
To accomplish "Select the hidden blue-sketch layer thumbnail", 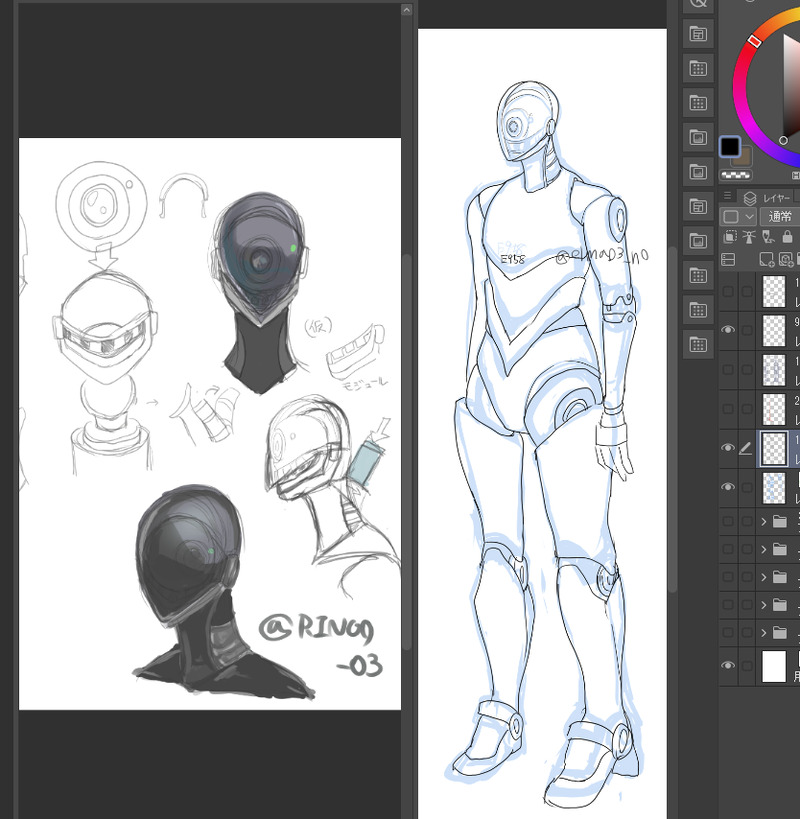I will (x=774, y=369).
